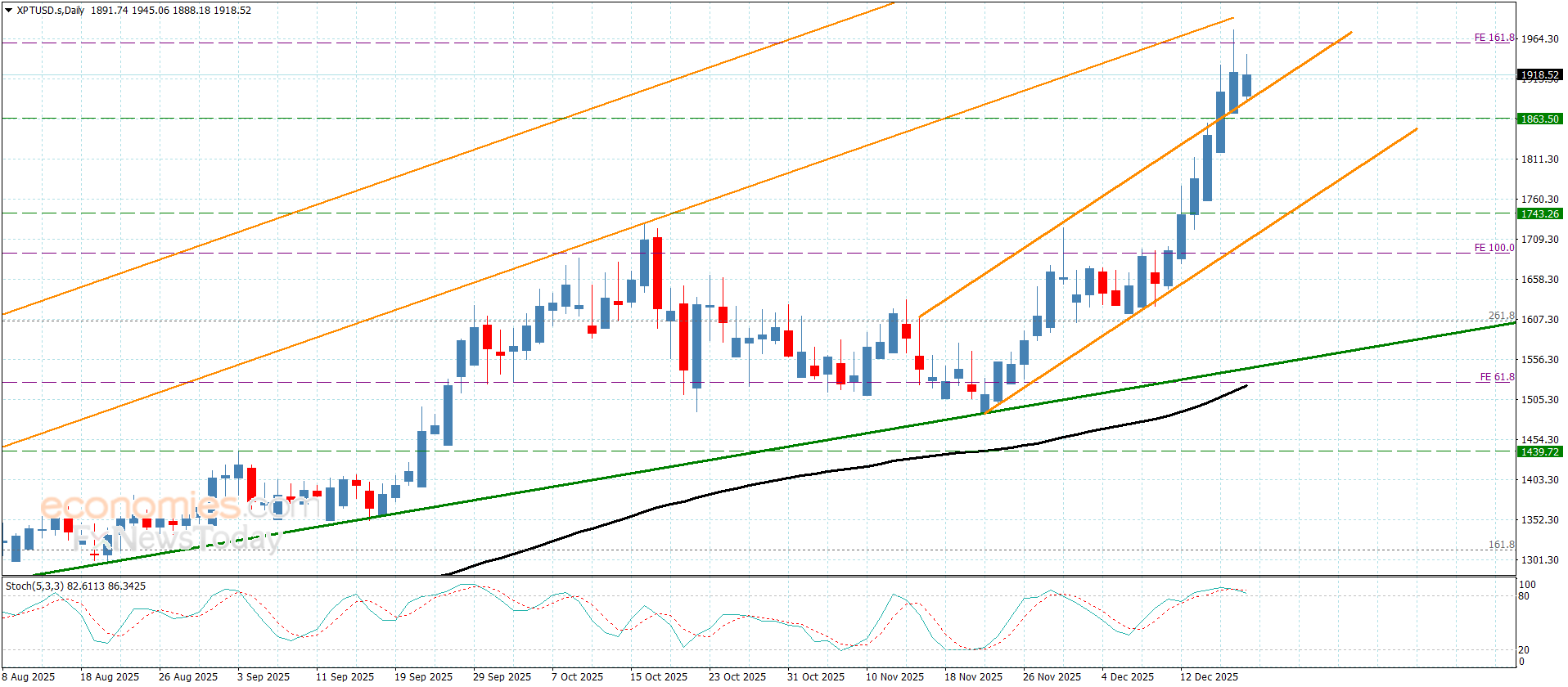Click the 1964.30 price axis value
This screenshot has width=1568, height=687.
tap(1539, 39)
